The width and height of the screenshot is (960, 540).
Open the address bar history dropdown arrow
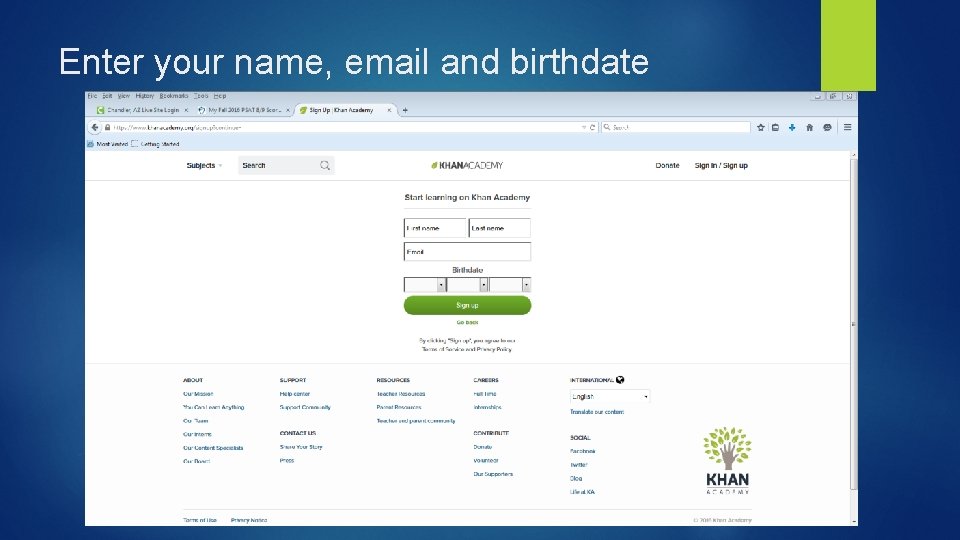583,127
